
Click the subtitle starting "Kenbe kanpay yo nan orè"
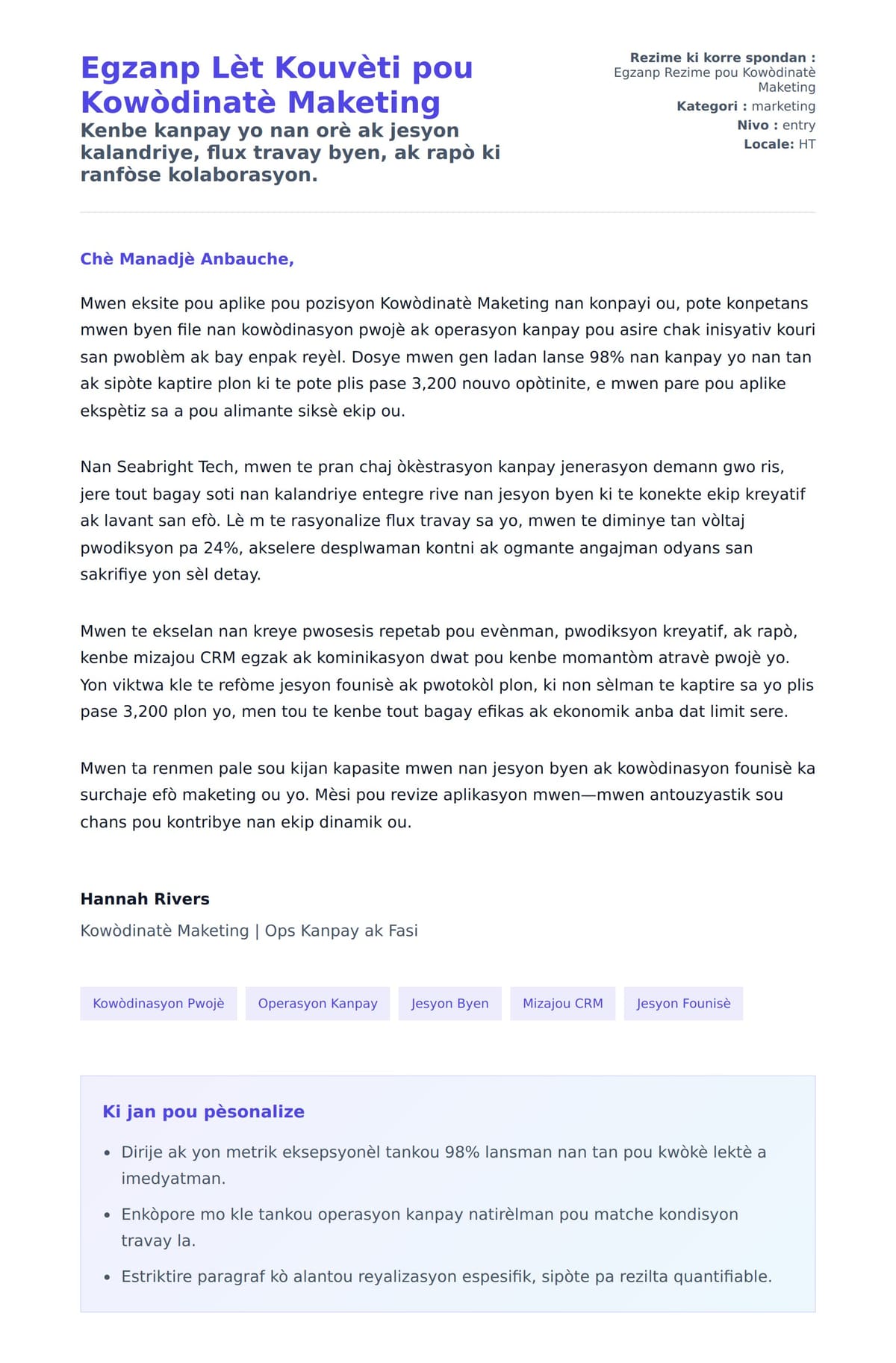290,152
